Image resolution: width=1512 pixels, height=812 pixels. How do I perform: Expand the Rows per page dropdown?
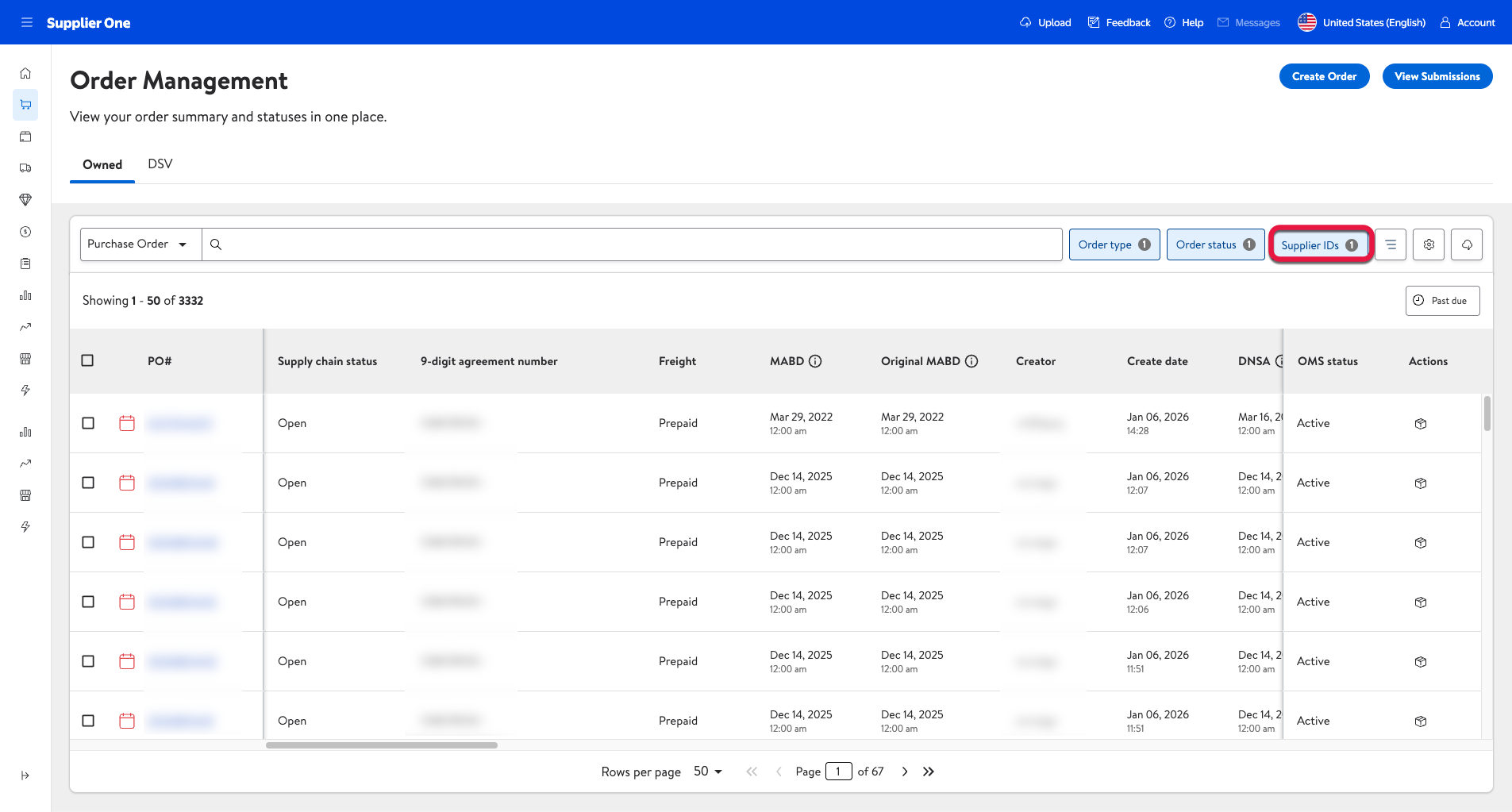707,772
